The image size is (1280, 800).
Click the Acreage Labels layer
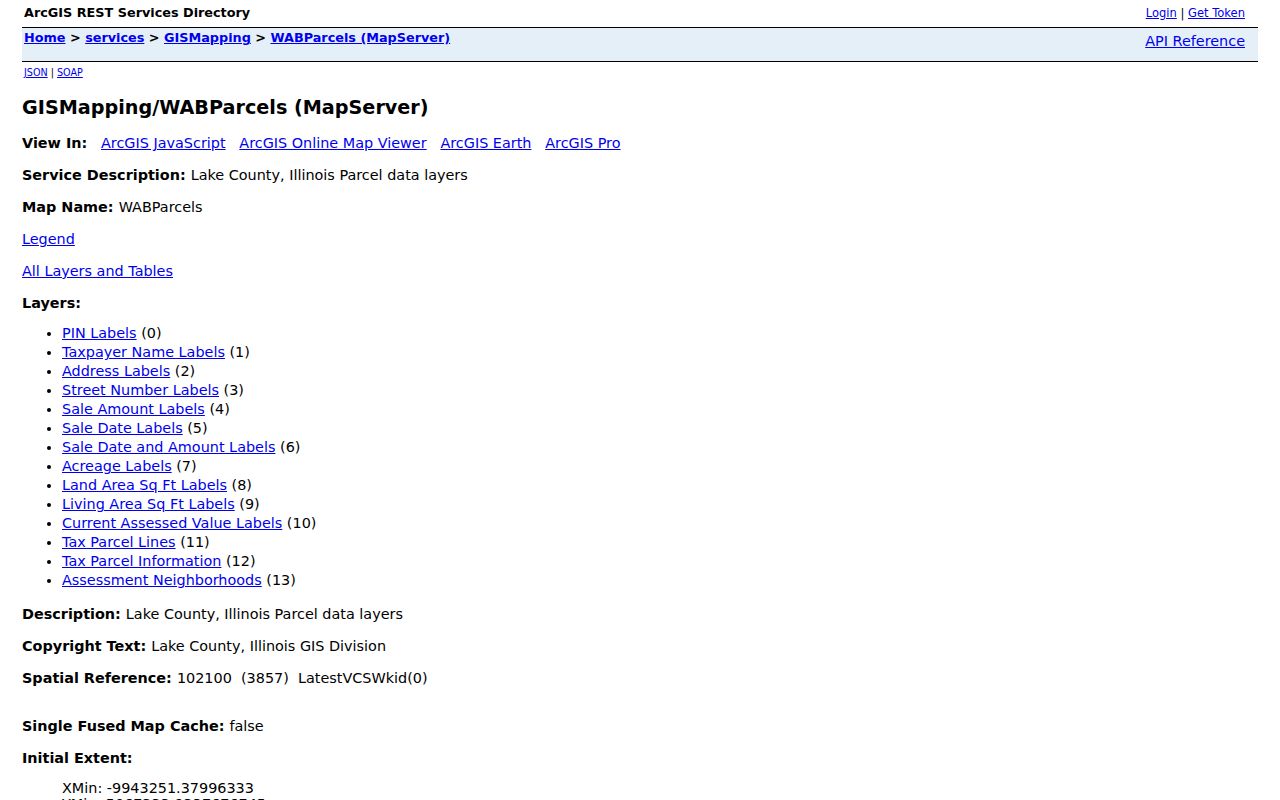click(x=117, y=466)
